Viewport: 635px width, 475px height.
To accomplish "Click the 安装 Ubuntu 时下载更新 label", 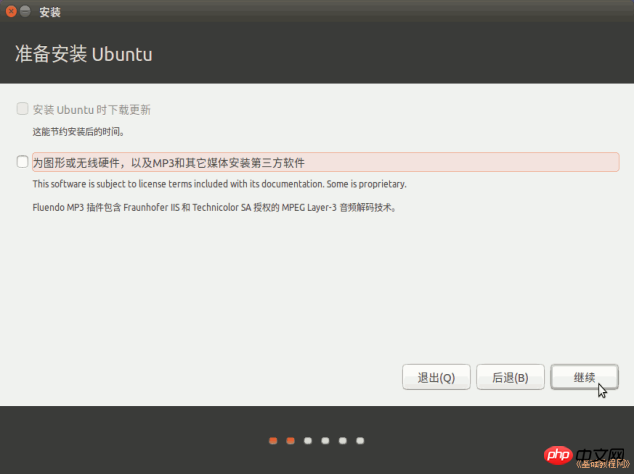I will (92, 110).
